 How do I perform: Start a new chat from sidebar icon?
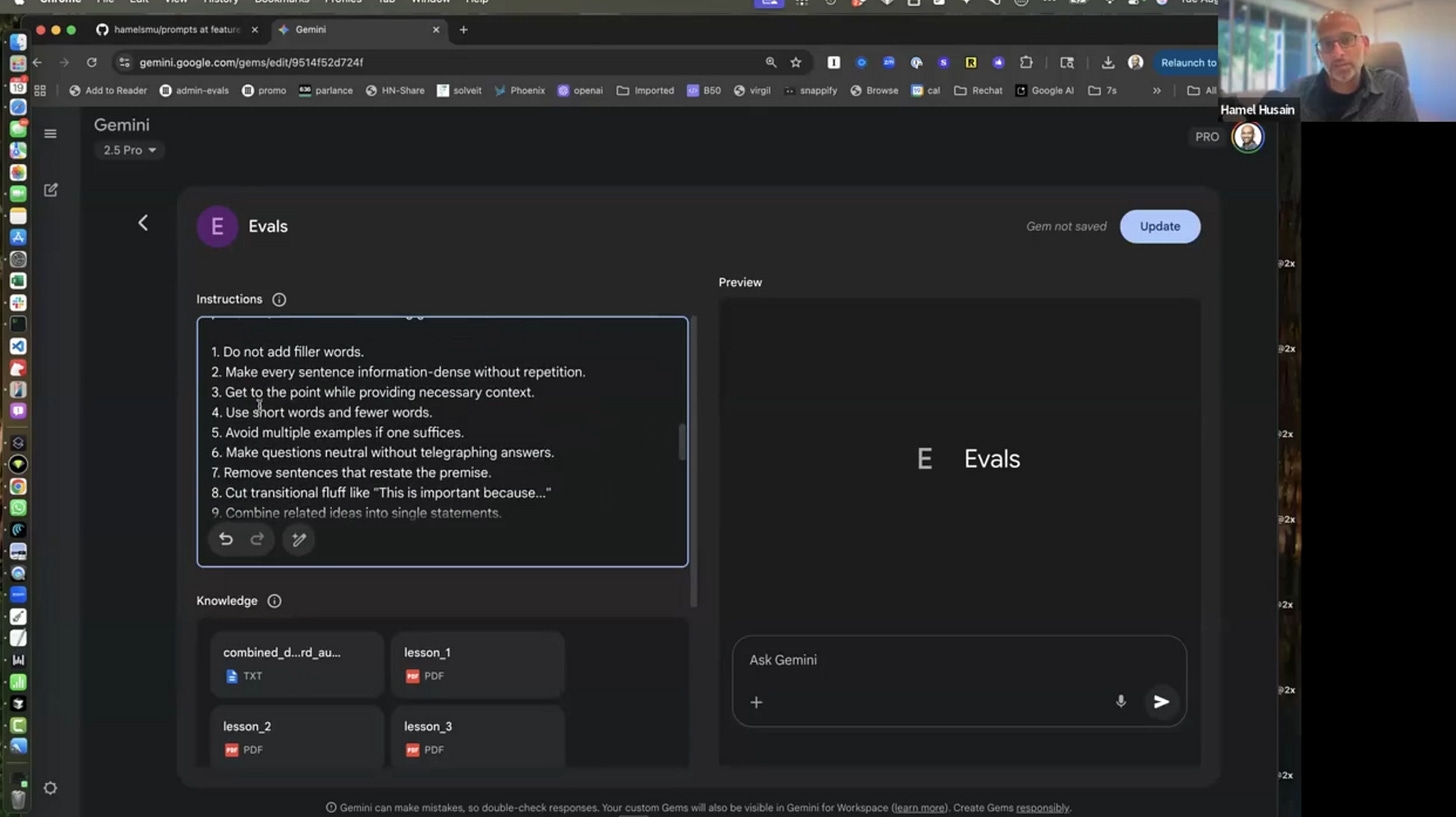point(50,190)
